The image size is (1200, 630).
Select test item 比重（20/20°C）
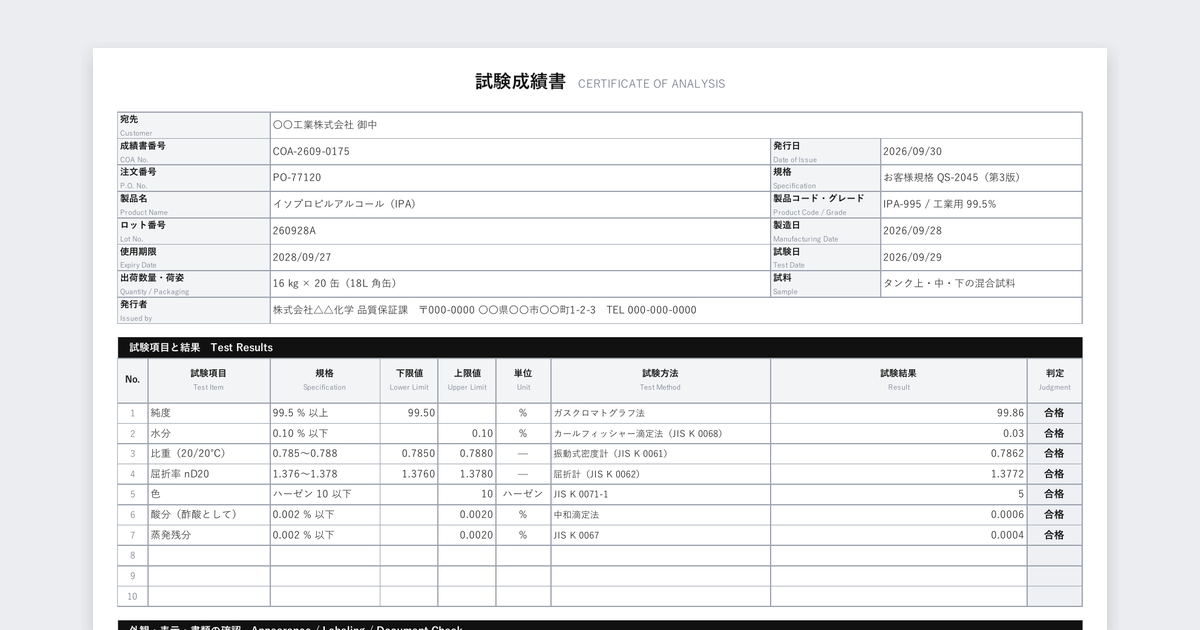pos(209,454)
